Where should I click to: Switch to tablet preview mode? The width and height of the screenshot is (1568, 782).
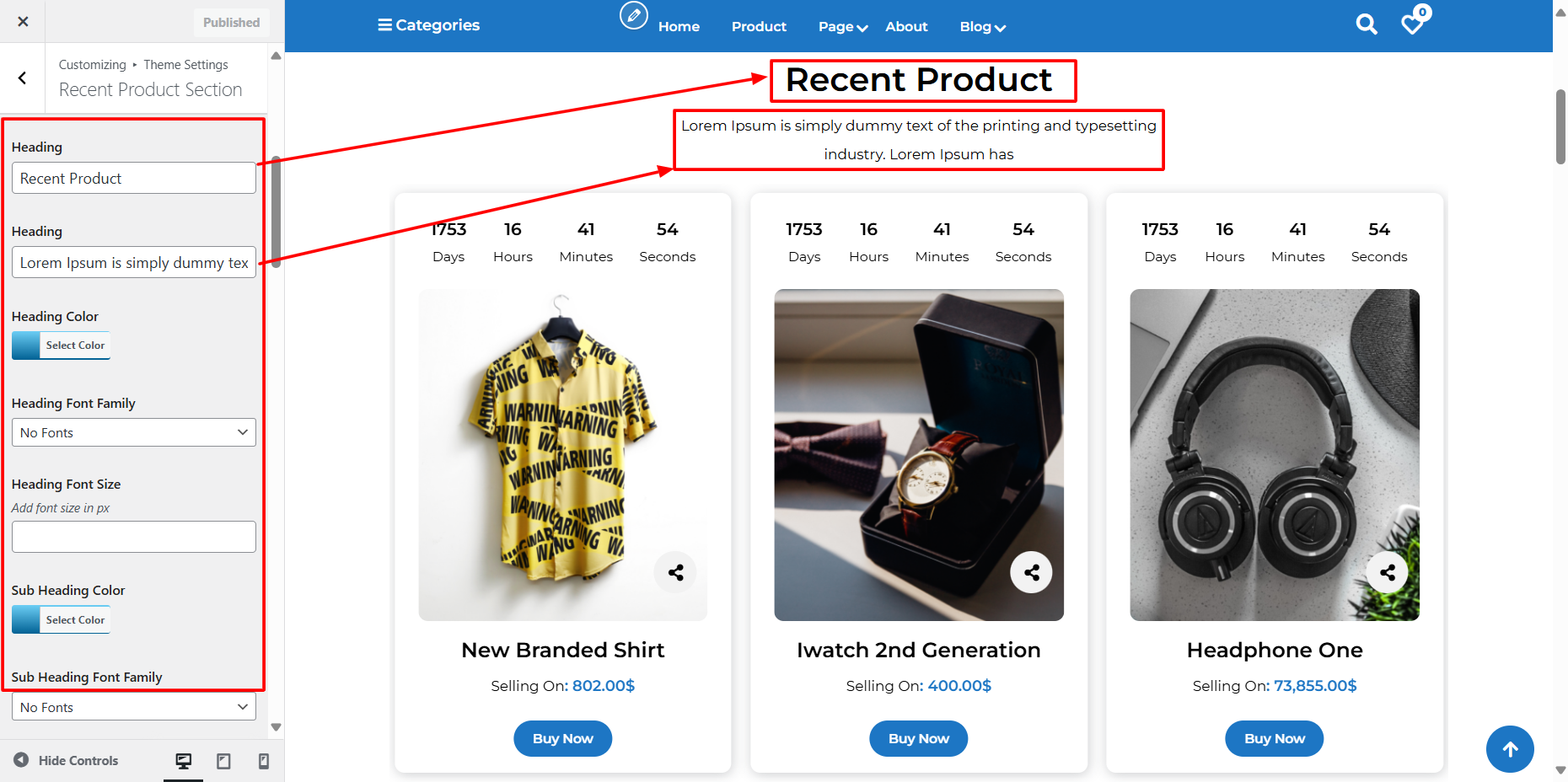coord(223,761)
